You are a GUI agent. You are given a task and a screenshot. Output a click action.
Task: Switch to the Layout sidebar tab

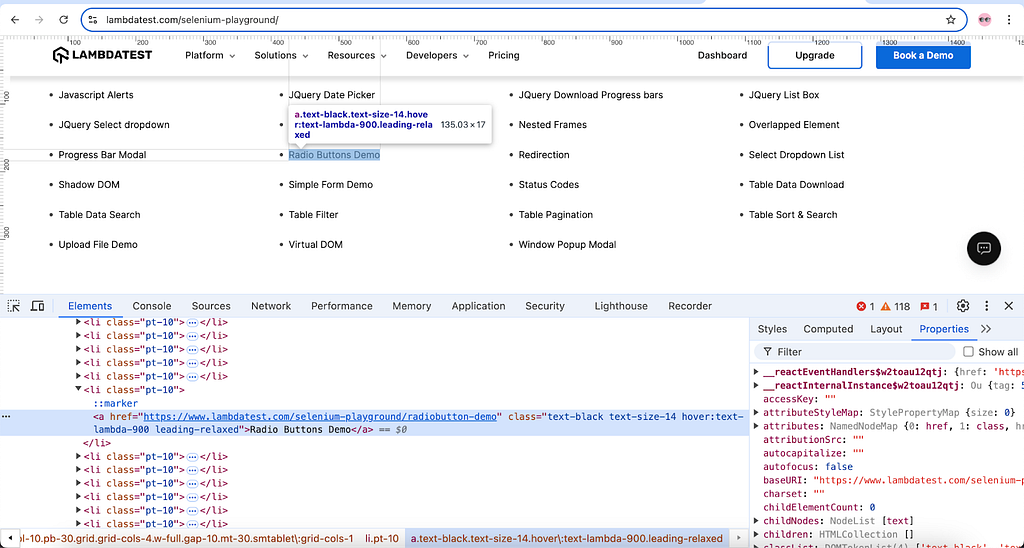click(886, 329)
